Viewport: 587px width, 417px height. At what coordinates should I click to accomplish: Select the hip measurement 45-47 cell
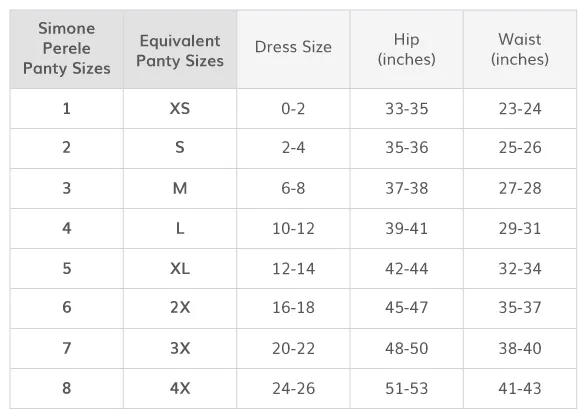pyautogui.click(x=407, y=308)
